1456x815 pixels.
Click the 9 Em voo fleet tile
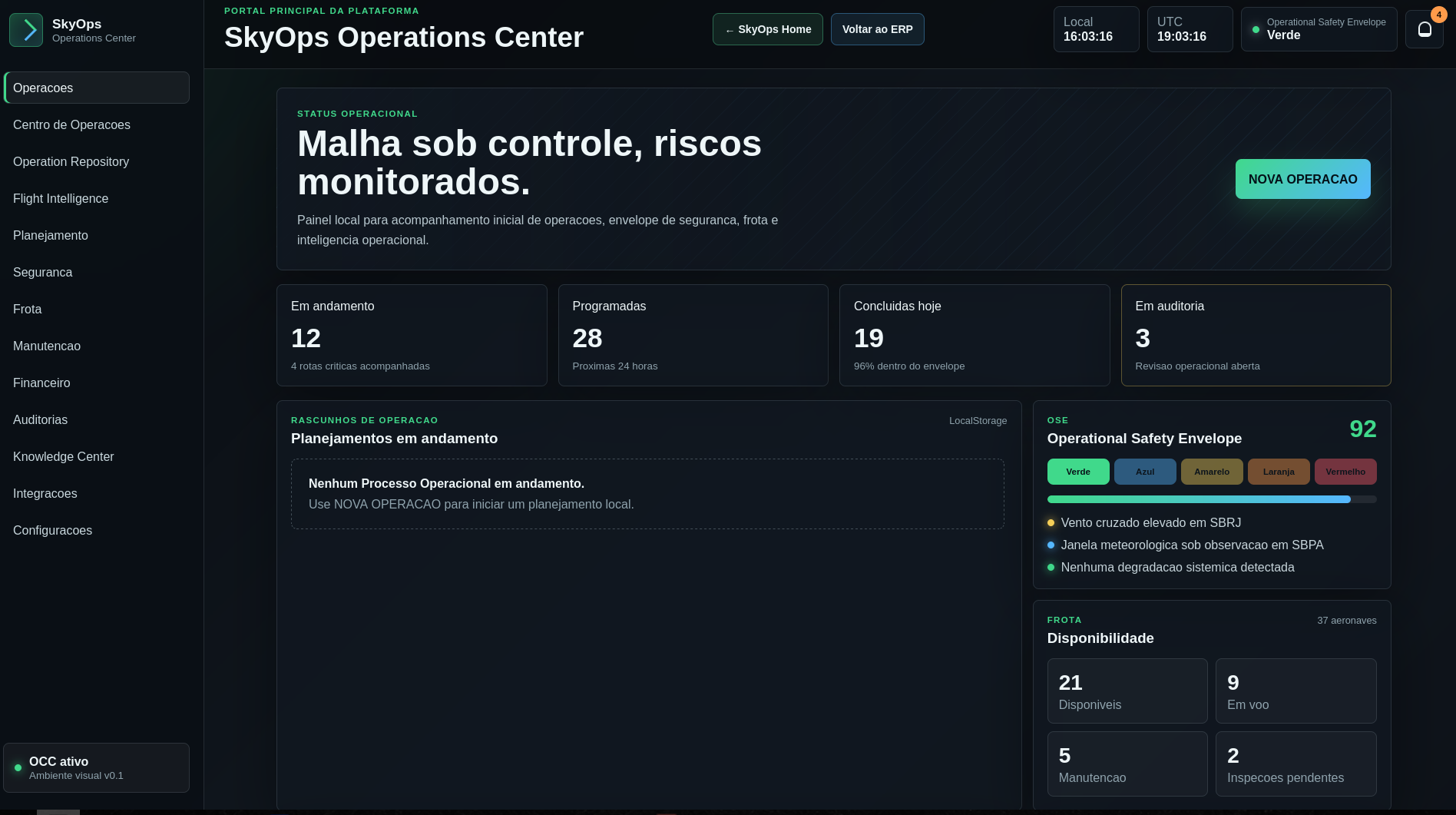click(x=1296, y=691)
